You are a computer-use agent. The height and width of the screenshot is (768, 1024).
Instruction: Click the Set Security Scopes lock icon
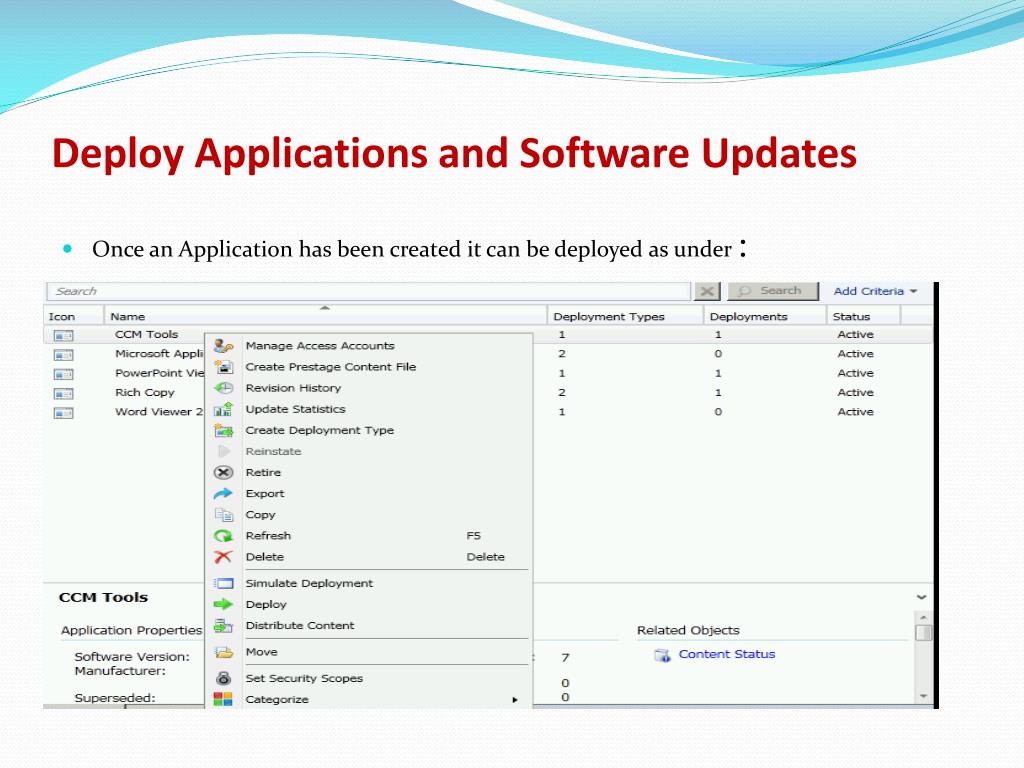click(223, 679)
